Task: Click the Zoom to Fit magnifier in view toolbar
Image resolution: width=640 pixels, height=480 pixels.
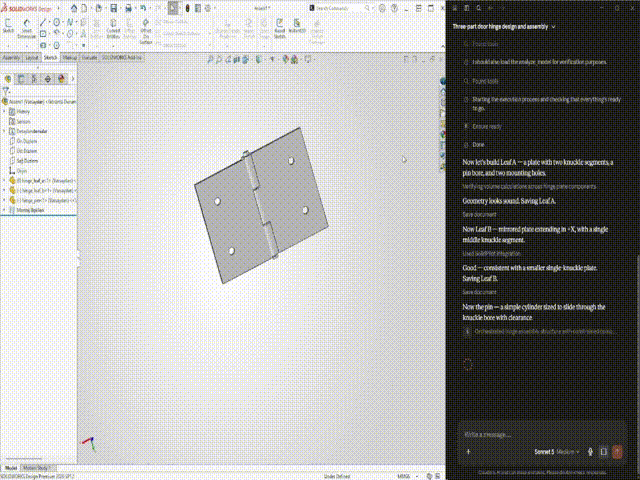Action: (x=210, y=60)
